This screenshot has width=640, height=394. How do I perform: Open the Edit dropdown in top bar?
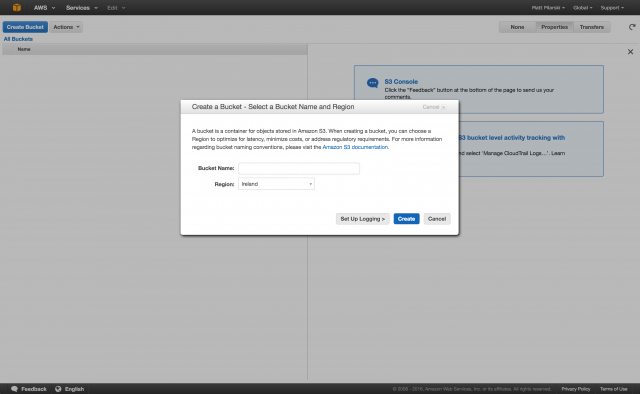116,8
